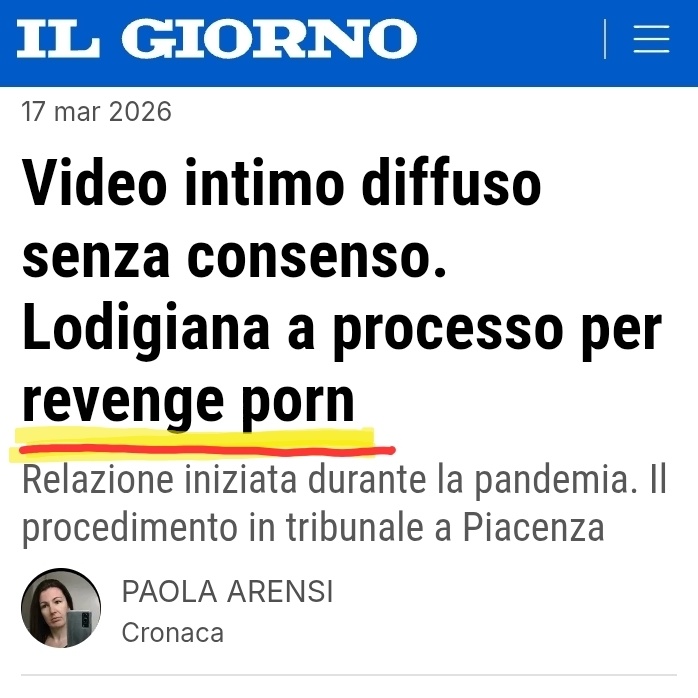
Task: Open the hamburger menu icon
Action: click(x=651, y=39)
